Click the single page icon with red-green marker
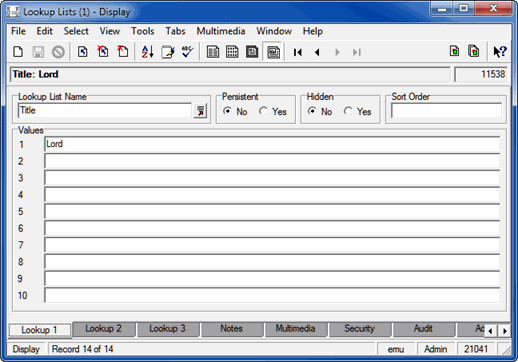The width and height of the screenshot is (518, 362). point(454,51)
